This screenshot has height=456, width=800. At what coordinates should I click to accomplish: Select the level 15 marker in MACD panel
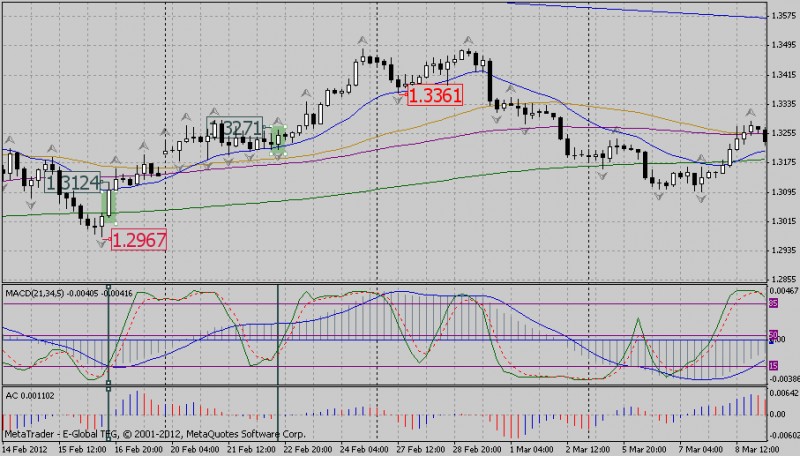pos(773,366)
